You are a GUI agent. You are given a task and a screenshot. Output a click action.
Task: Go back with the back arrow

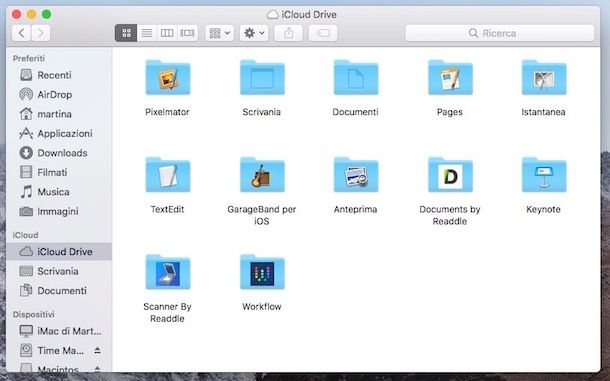(x=21, y=33)
